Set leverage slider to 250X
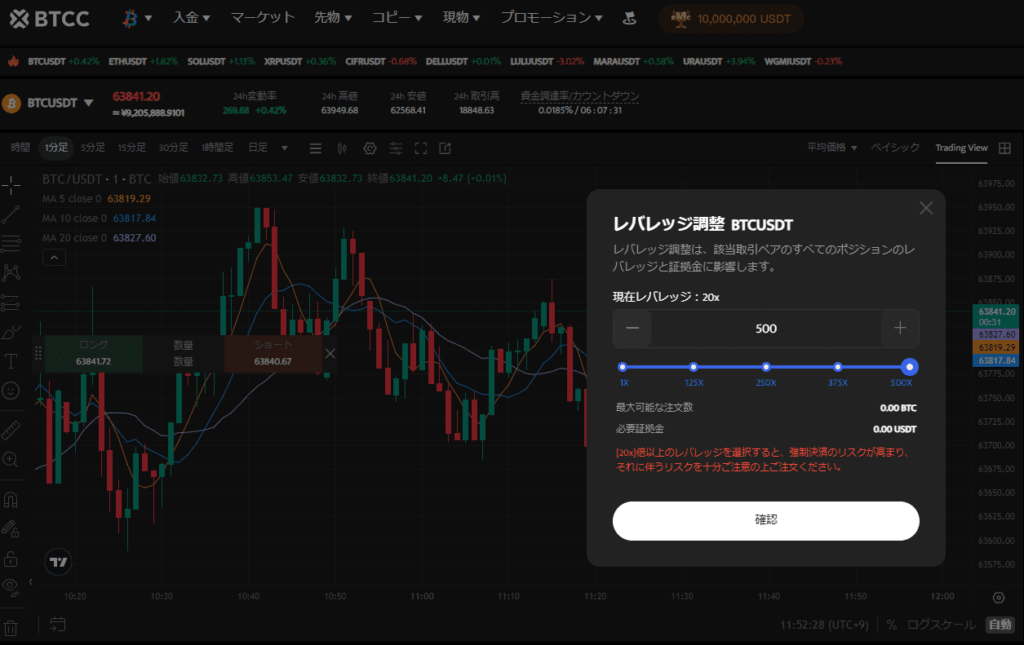 point(766,367)
